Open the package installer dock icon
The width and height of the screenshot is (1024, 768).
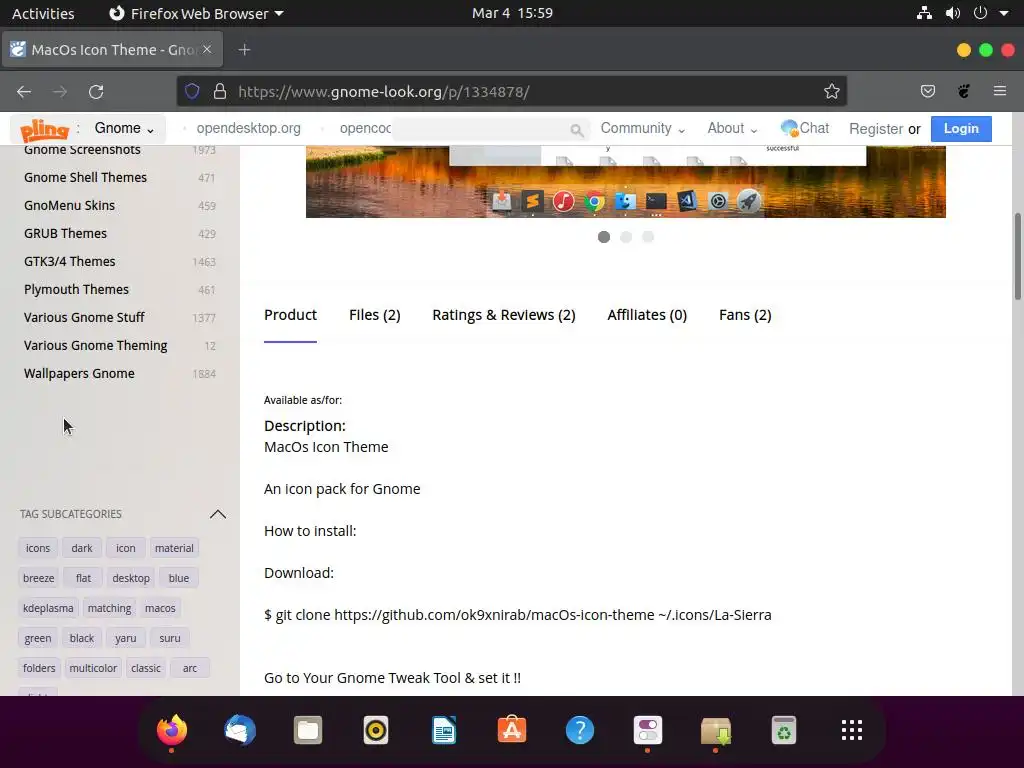(716, 730)
